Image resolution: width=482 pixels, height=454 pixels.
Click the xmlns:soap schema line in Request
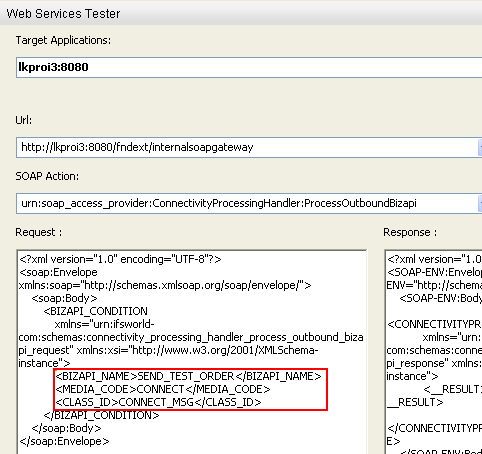coord(165,285)
